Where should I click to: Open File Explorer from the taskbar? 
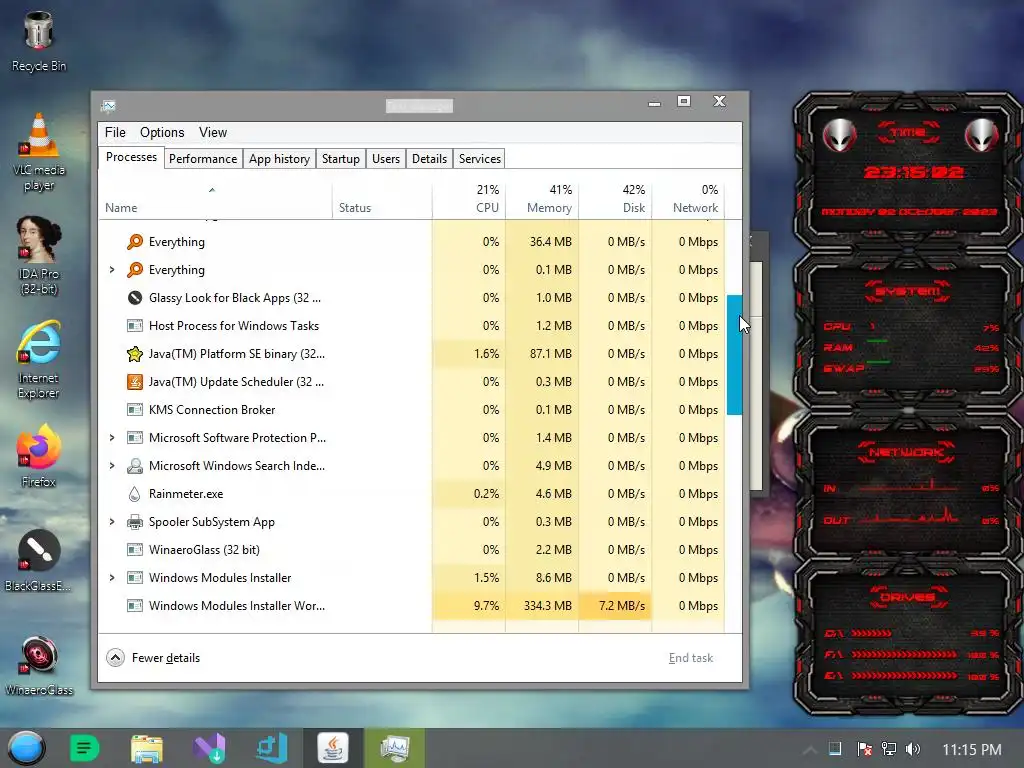(146, 748)
